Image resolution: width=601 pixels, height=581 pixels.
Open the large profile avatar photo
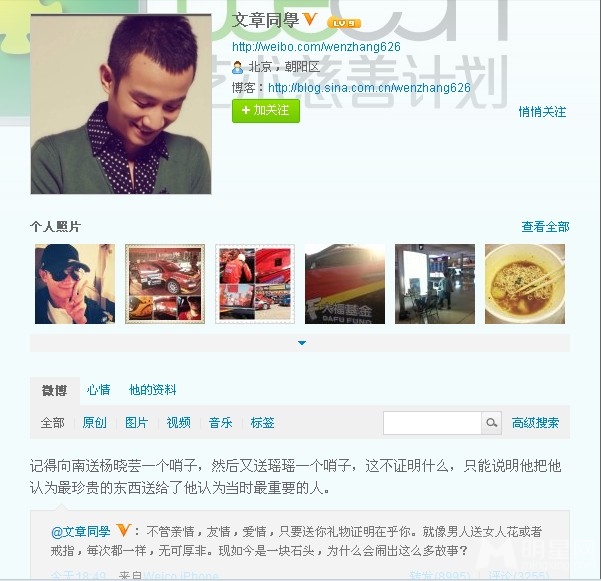click(x=121, y=104)
